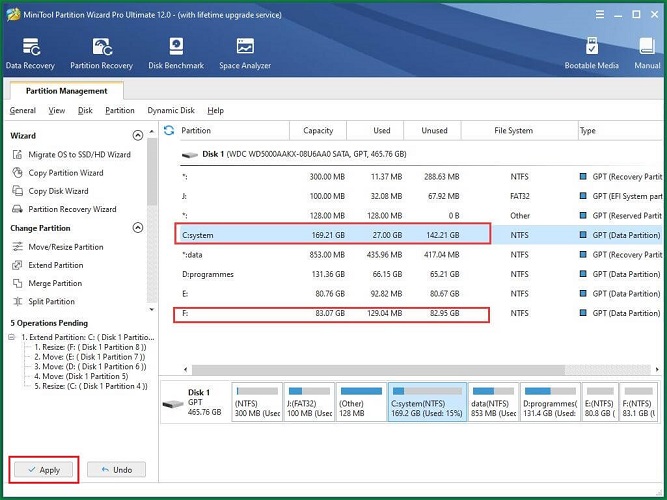Image resolution: width=667 pixels, height=500 pixels.
Task: Click sidebar scroll up arrow
Action: point(152,132)
